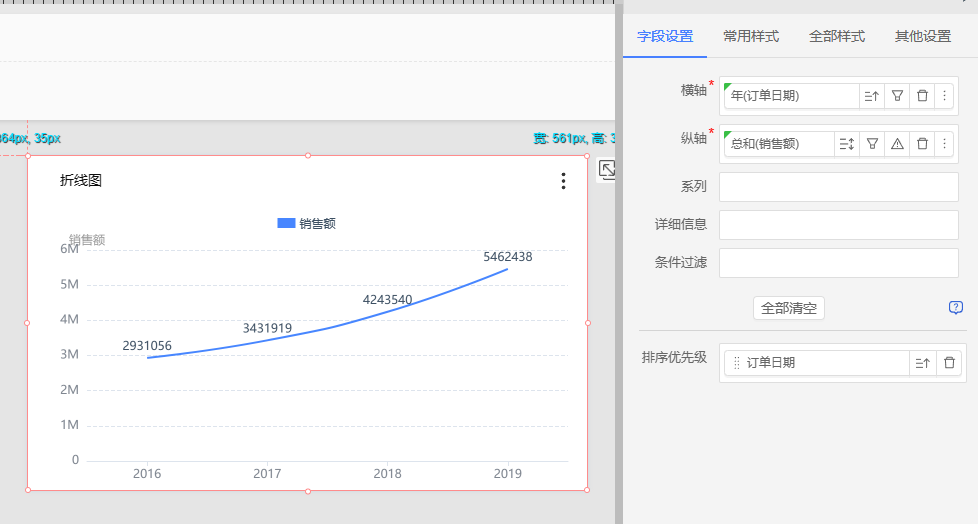Click the sort icon on 年(订单日期) field
This screenshot has width=978, height=524.
tap(871, 96)
